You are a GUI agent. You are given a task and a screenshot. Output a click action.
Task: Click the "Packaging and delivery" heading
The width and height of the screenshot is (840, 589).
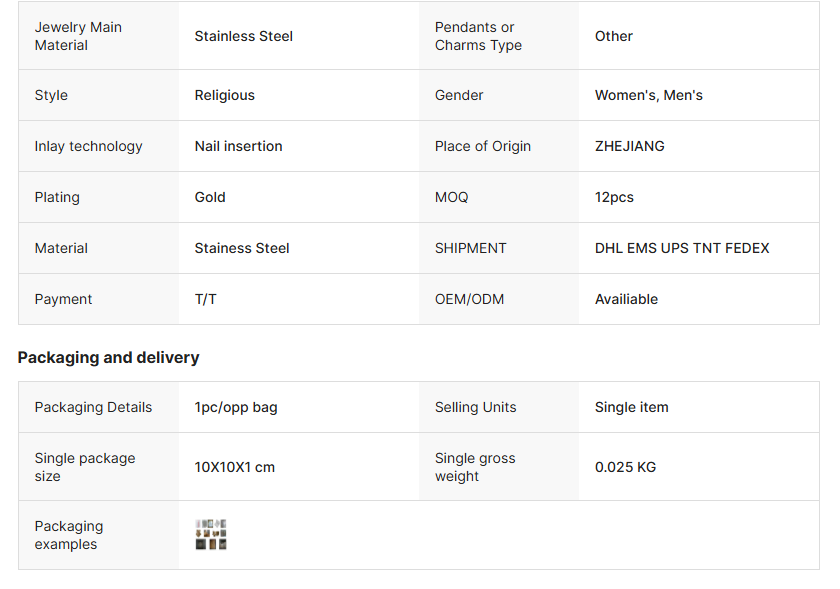(x=108, y=357)
